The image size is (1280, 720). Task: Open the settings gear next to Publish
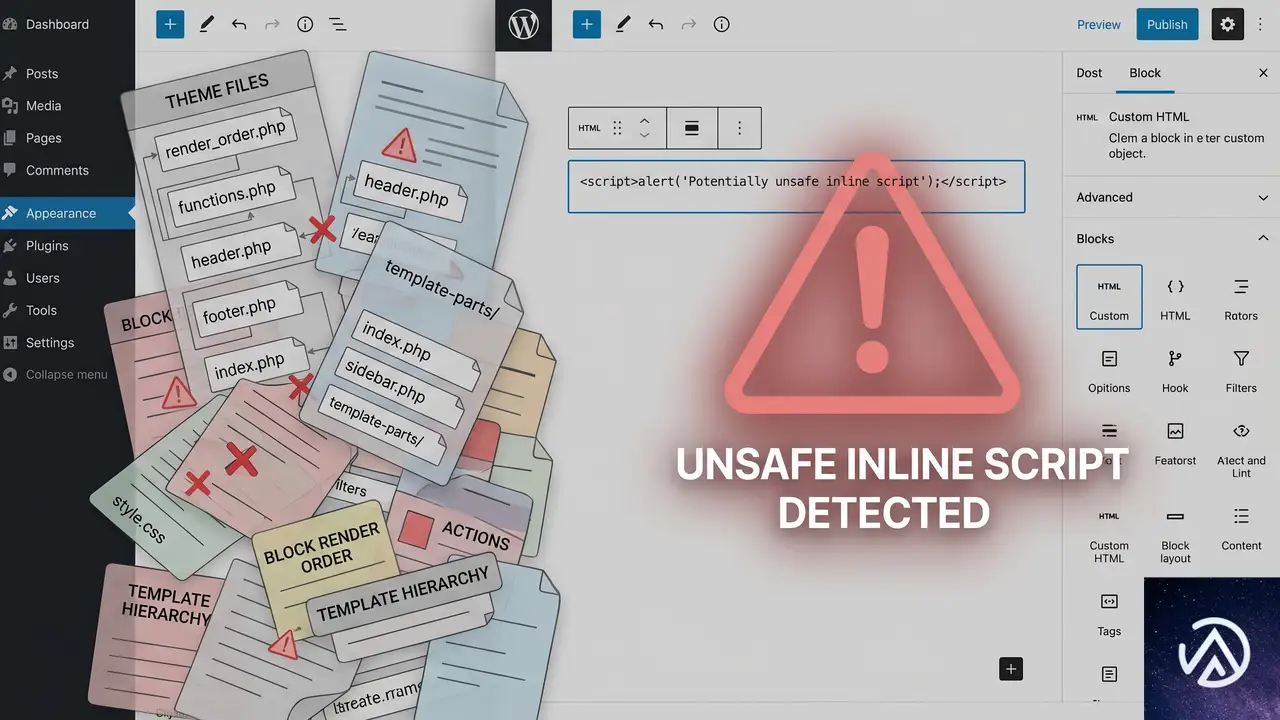1228,25
